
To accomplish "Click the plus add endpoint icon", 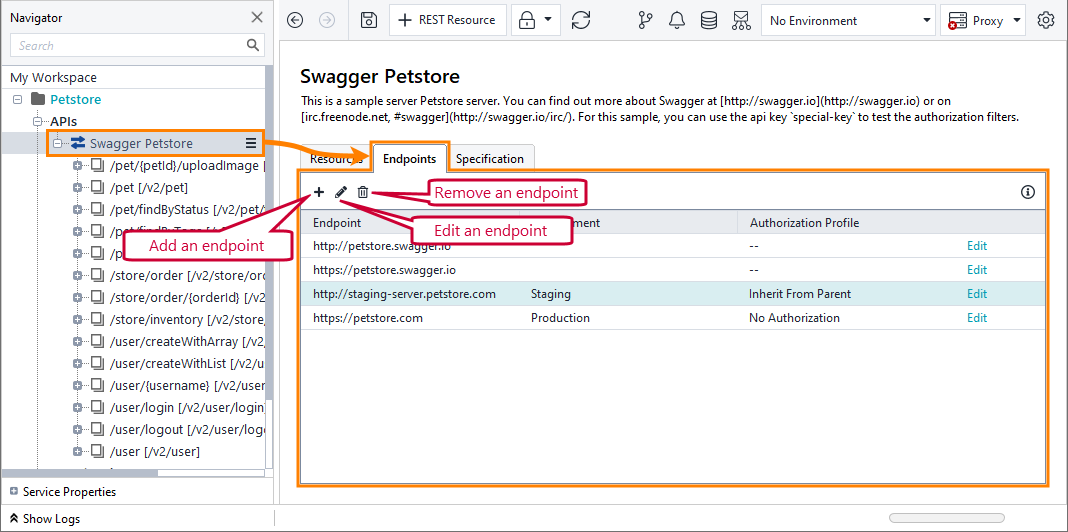I will (319, 192).
